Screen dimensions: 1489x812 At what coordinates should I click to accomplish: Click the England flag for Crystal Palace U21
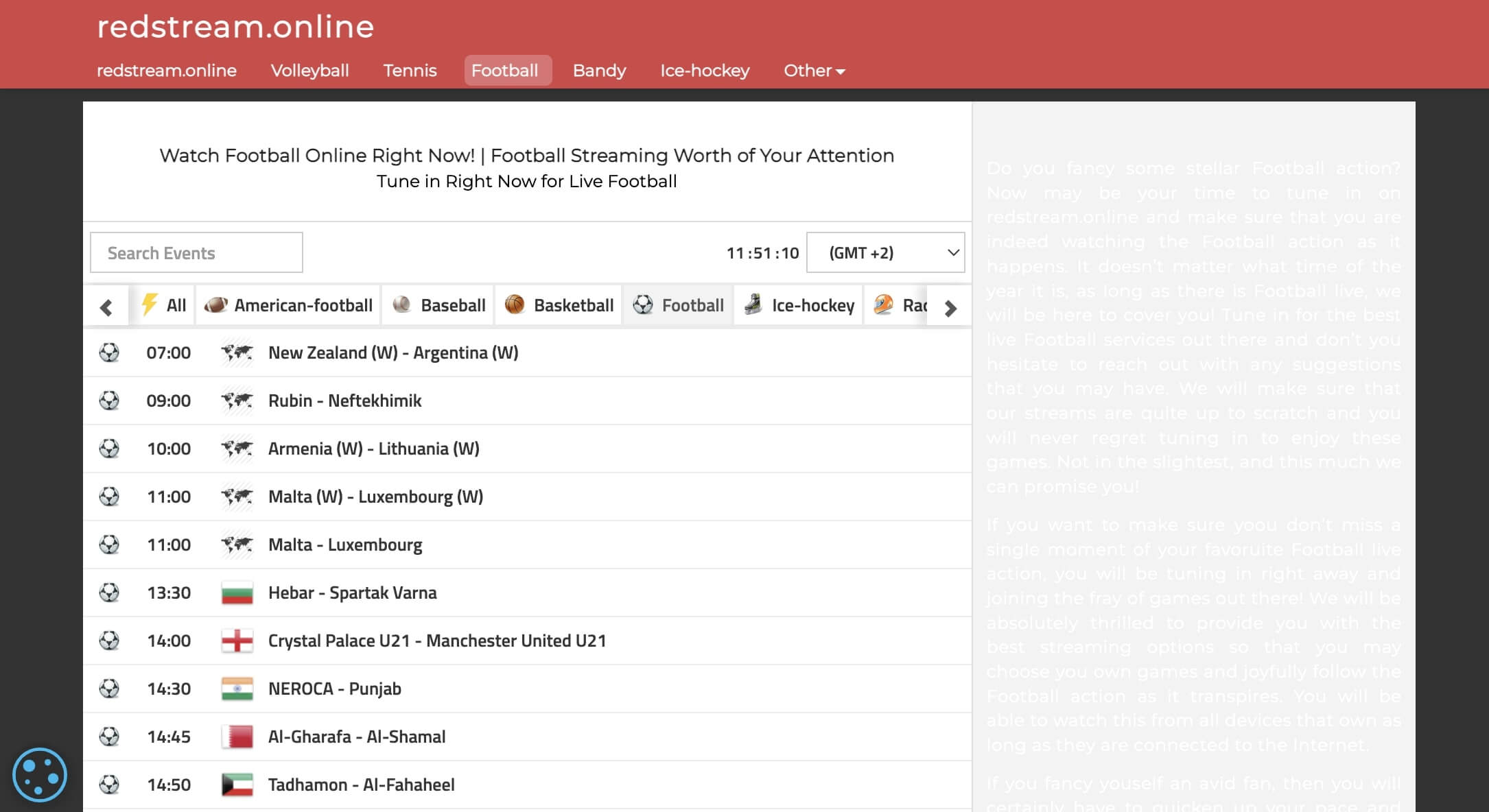(237, 641)
